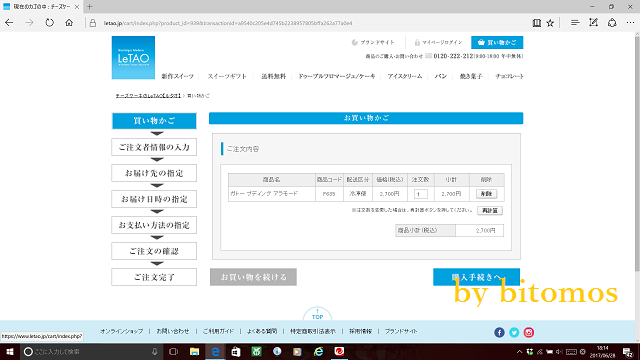Open the 特定商取引法表示 footer link
This screenshot has height=360, width=640.
point(313,331)
